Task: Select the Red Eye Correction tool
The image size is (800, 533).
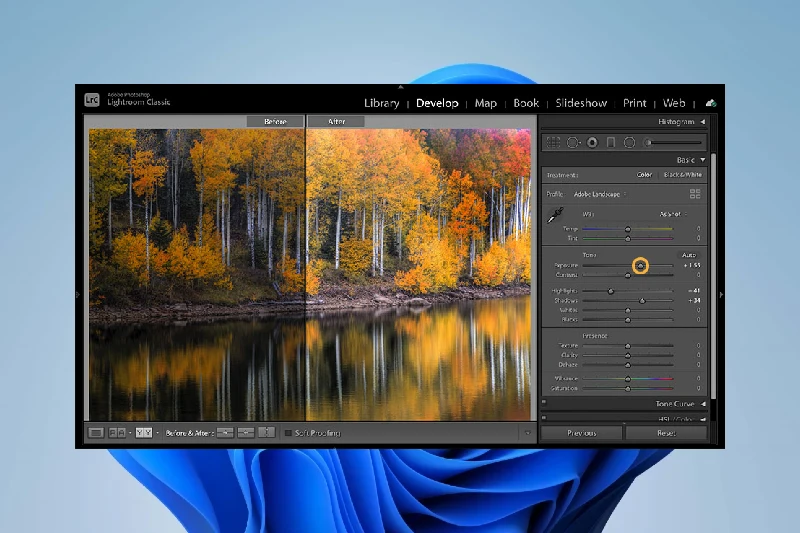Action: pyautogui.click(x=592, y=142)
